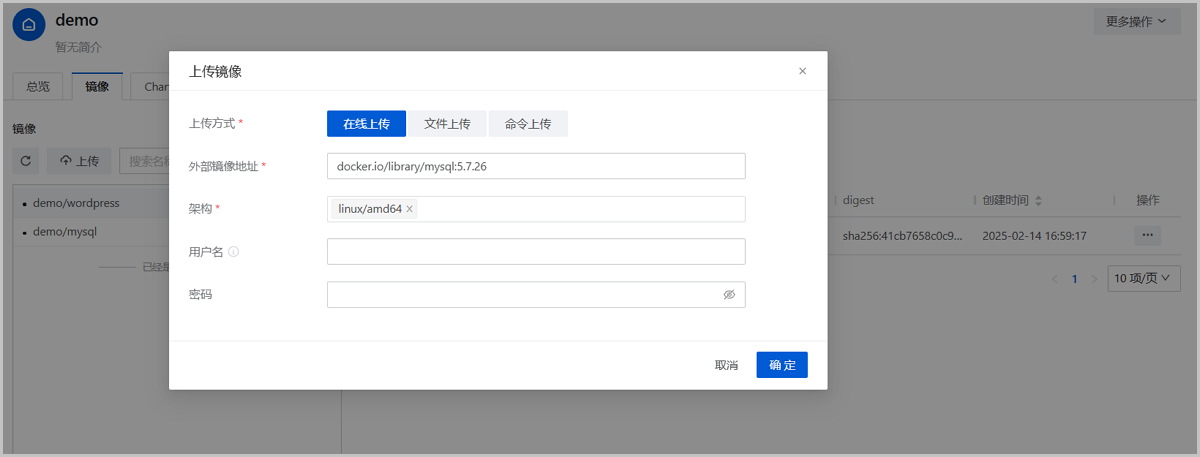Screen dimensions: 1200x457
Task: Open the 更多操作 dropdown
Action: pos(1143,21)
